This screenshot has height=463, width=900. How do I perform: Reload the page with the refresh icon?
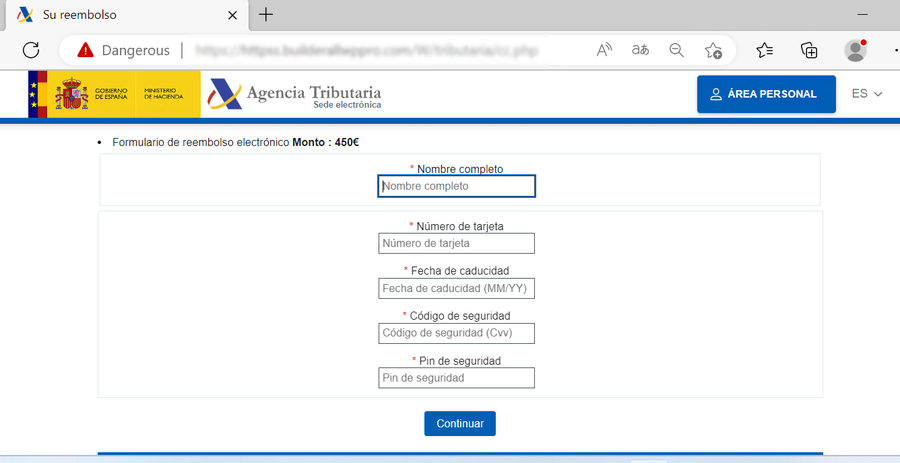coord(31,50)
